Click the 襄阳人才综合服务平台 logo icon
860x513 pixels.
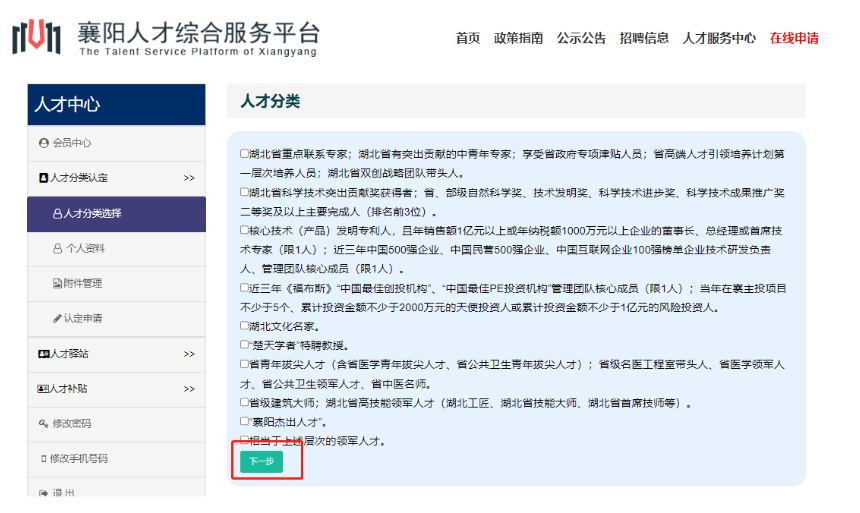point(37,38)
